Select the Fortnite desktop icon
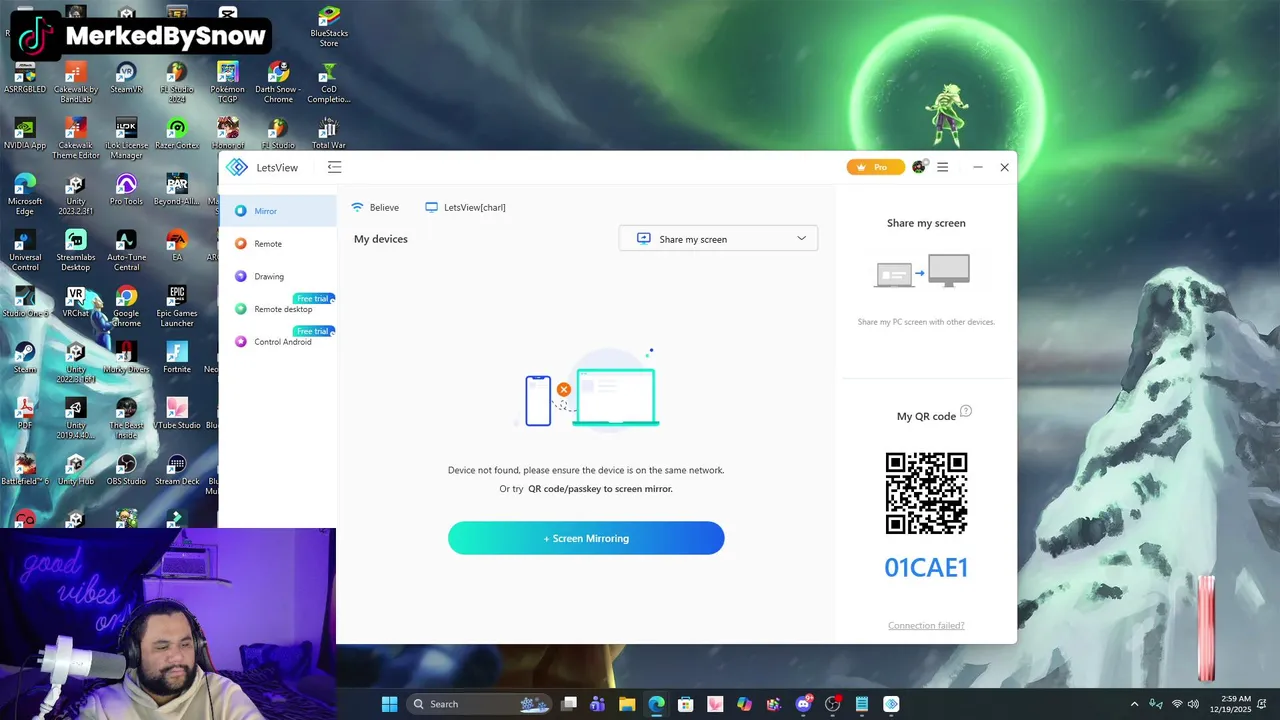 click(x=177, y=358)
